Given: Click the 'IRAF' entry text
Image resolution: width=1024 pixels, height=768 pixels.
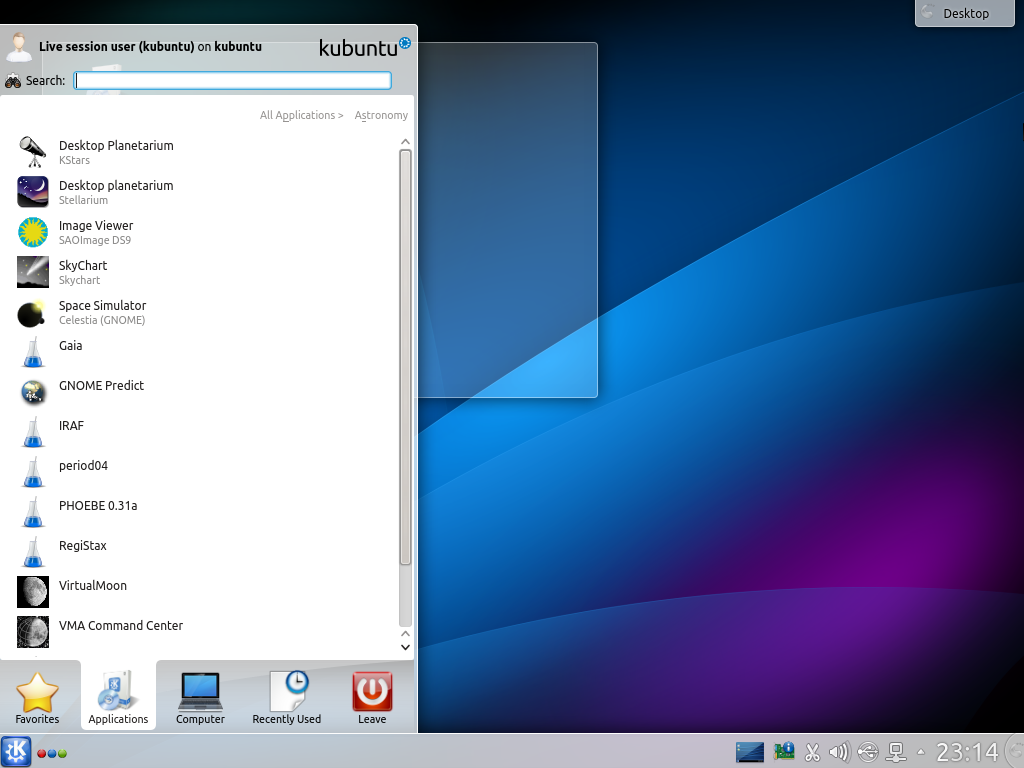Looking at the screenshot, I should (71, 426).
